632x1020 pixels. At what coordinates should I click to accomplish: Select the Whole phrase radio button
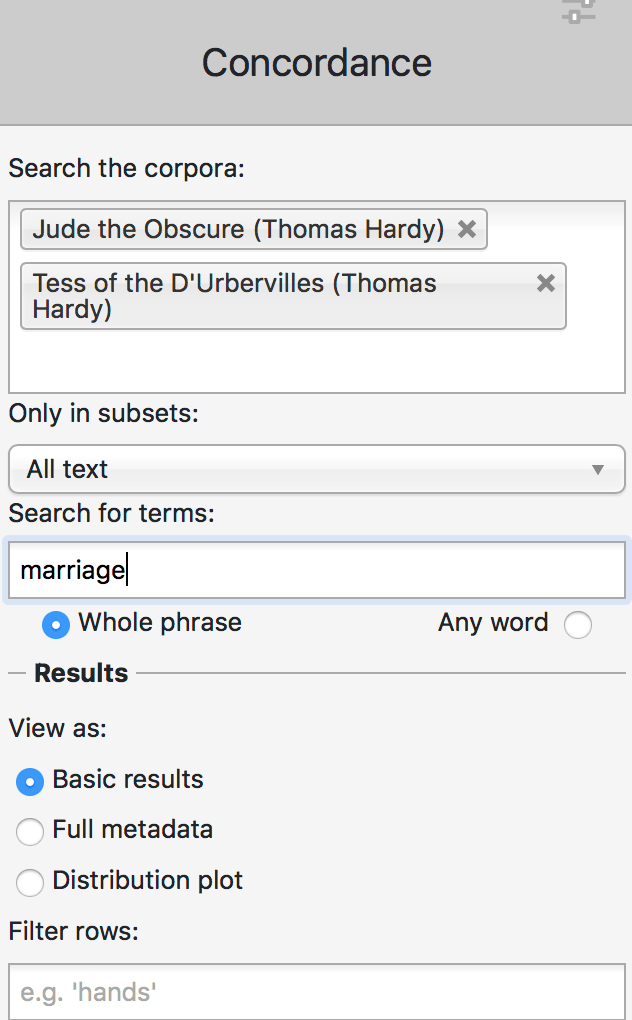(x=56, y=625)
